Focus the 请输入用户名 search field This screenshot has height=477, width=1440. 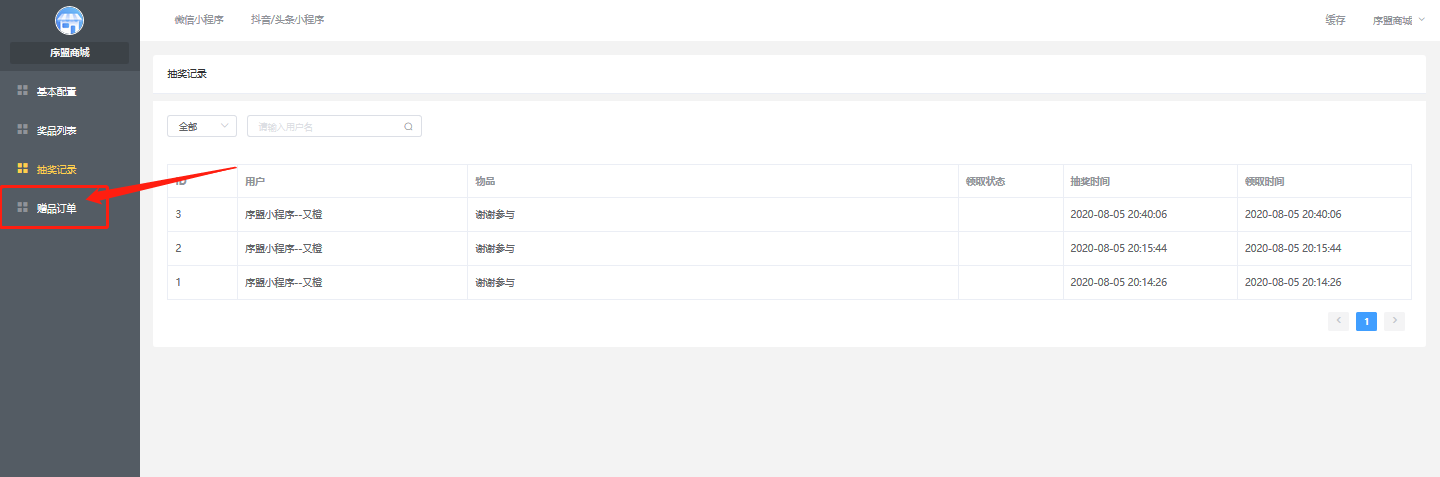click(x=334, y=127)
